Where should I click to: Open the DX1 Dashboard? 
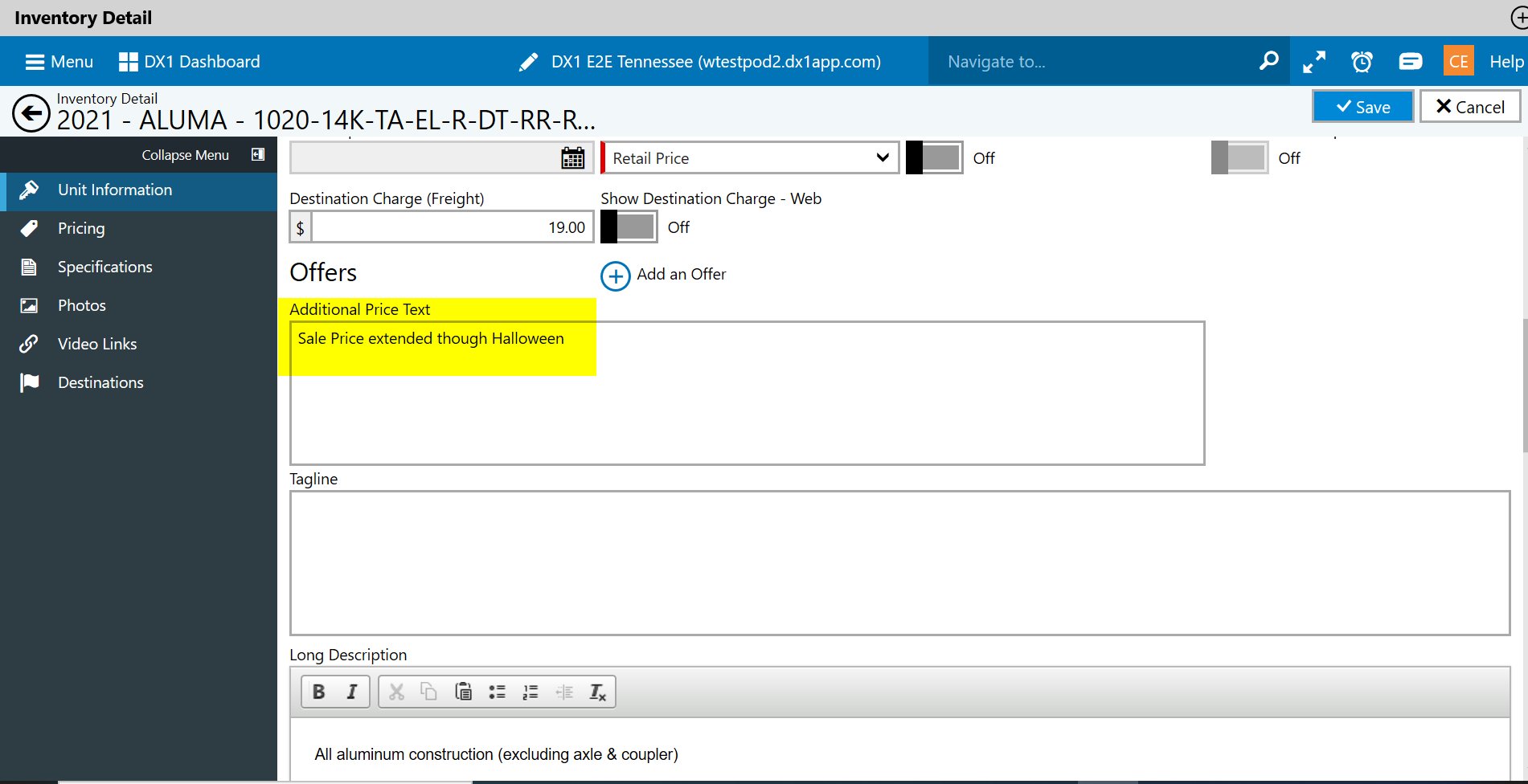(x=189, y=62)
